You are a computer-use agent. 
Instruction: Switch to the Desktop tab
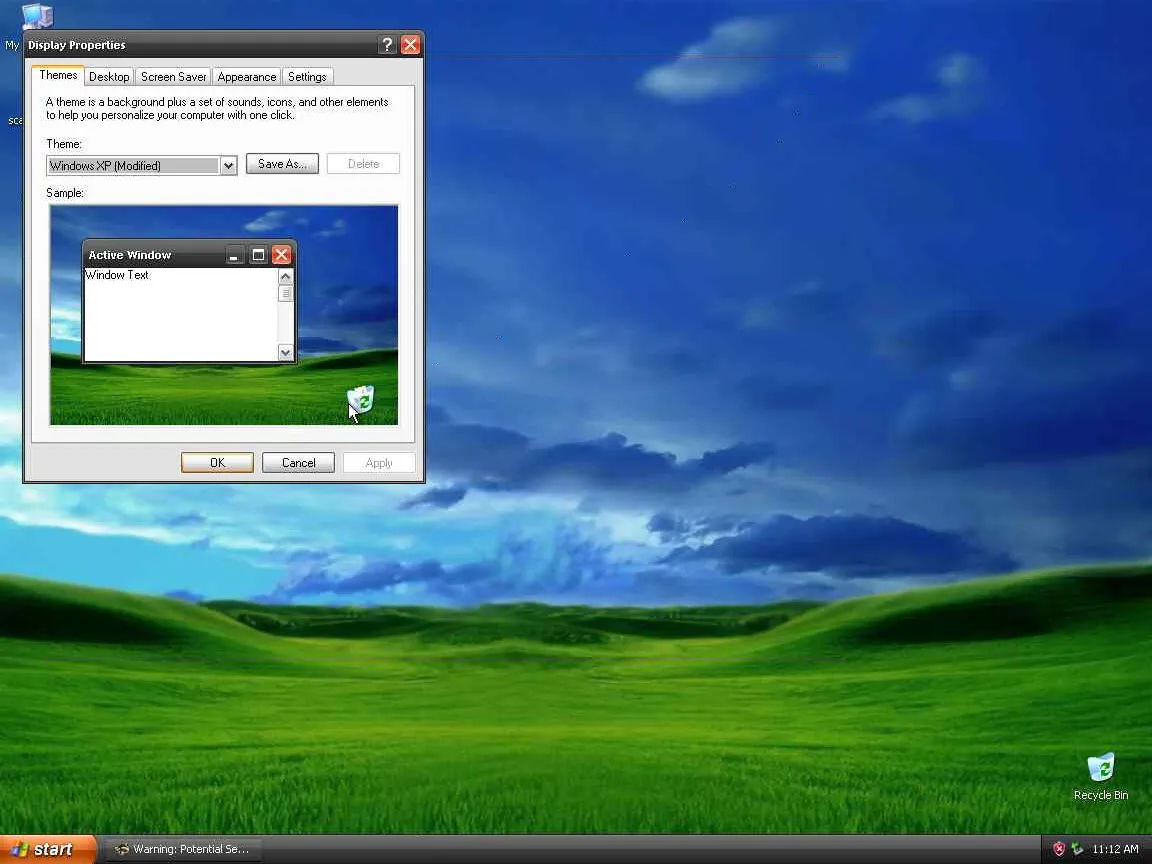click(109, 76)
